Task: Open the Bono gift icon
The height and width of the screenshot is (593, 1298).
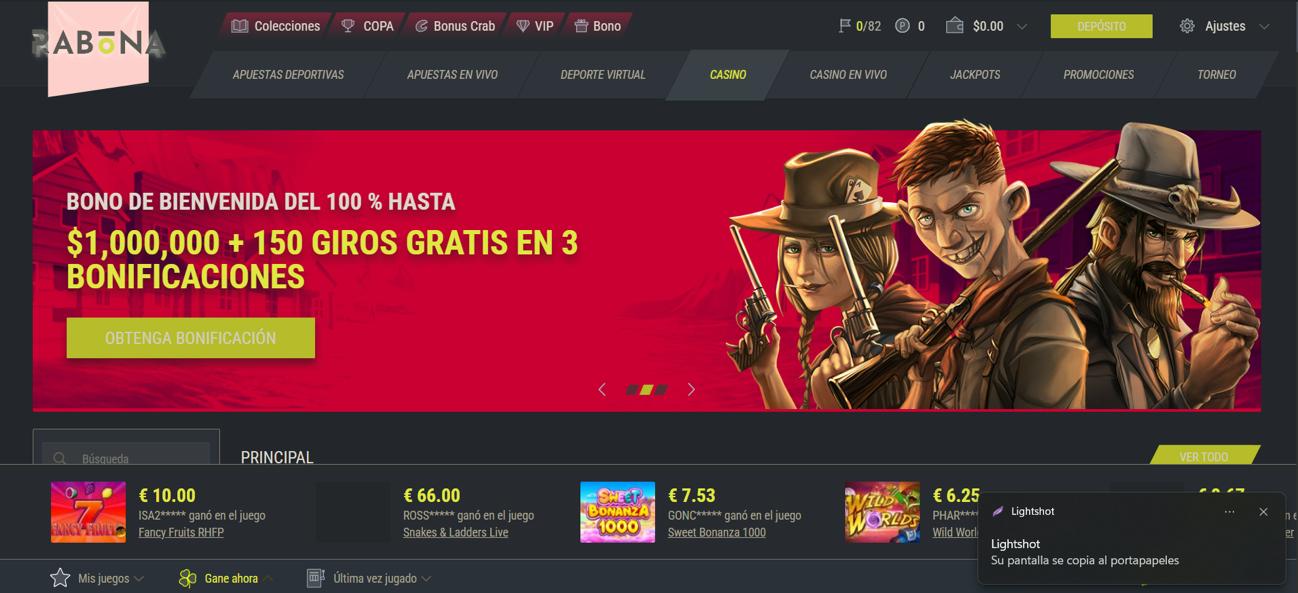Action: point(581,26)
